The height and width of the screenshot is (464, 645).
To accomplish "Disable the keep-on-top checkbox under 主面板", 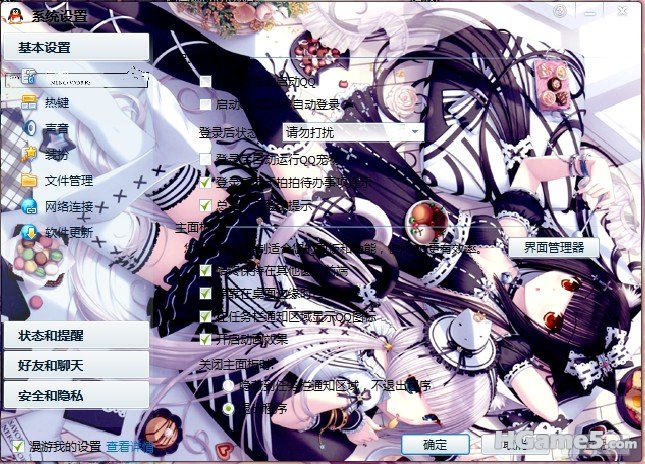I will (x=205, y=270).
